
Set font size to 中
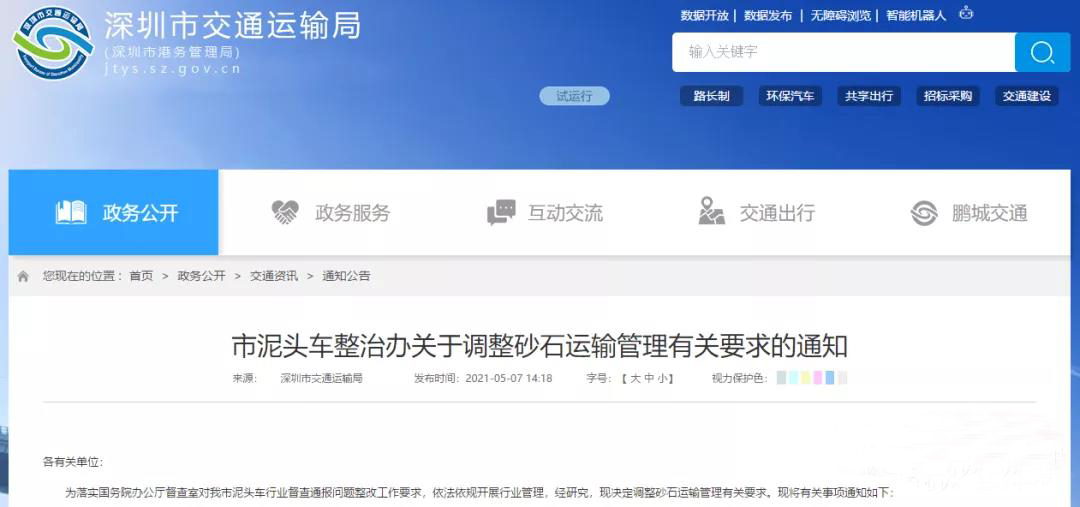(x=650, y=378)
